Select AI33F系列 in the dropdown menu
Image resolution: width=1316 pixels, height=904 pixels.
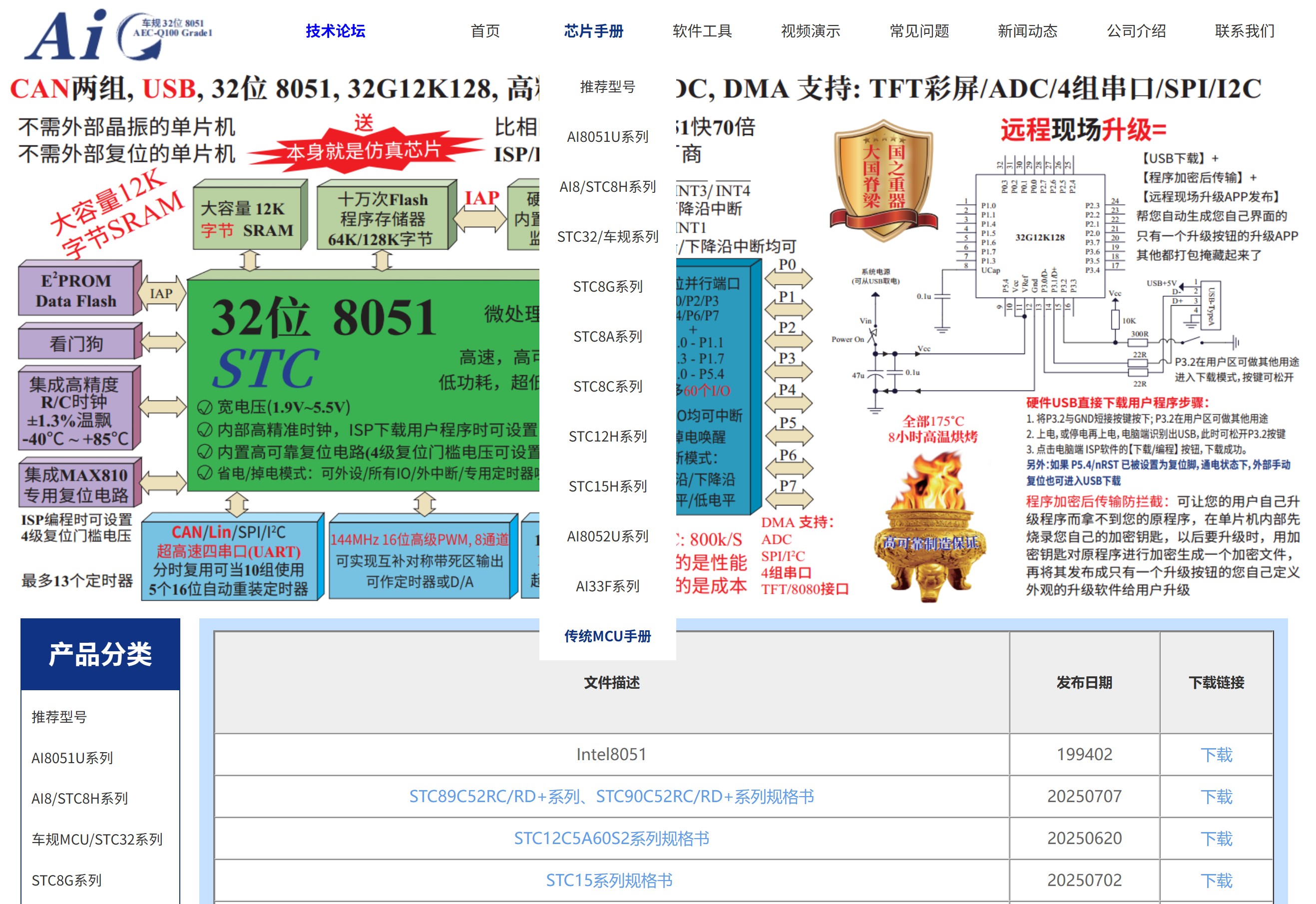click(x=608, y=586)
